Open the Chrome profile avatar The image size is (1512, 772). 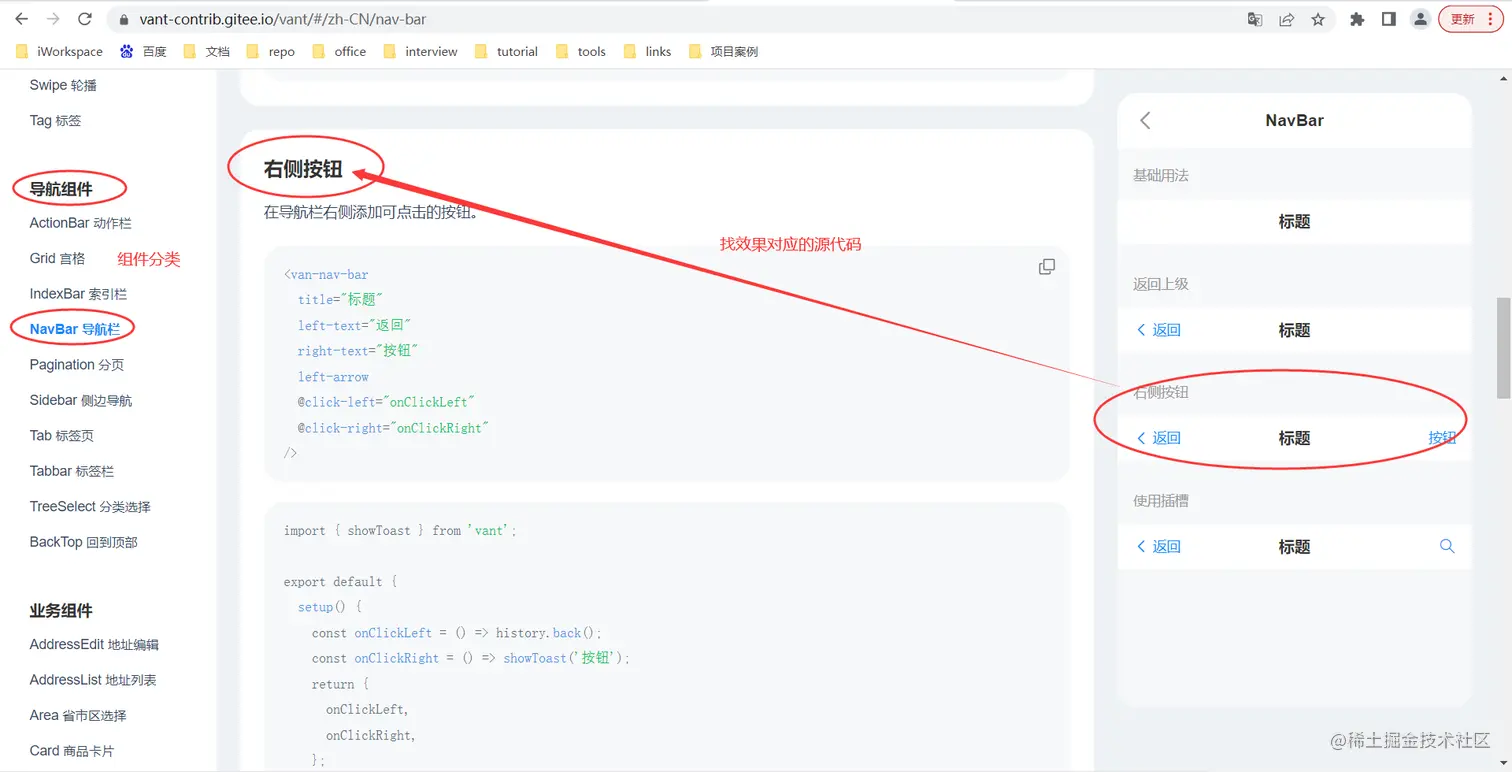coord(1420,19)
